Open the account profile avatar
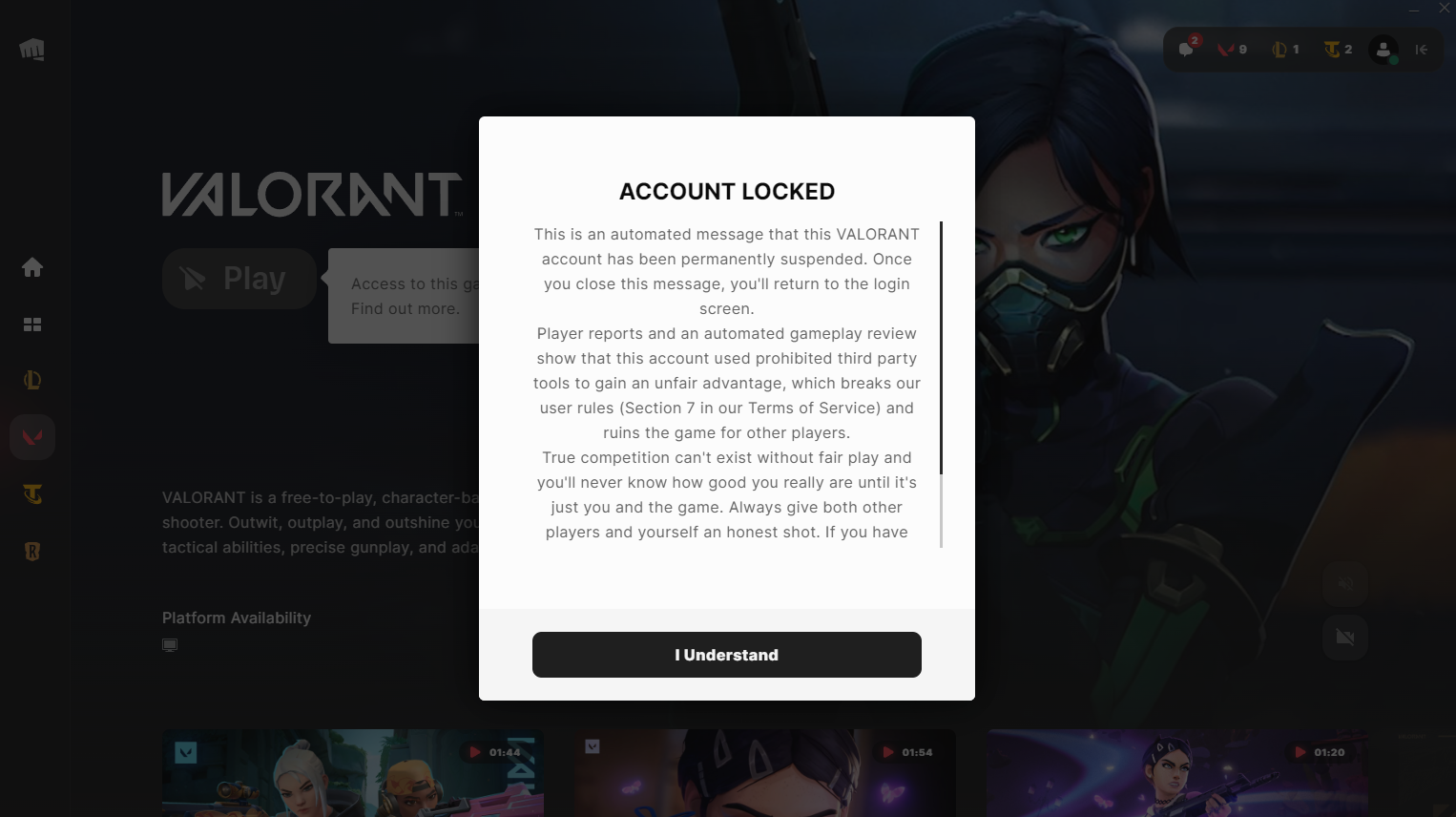The width and height of the screenshot is (1456, 817). [x=1383, y=49]
